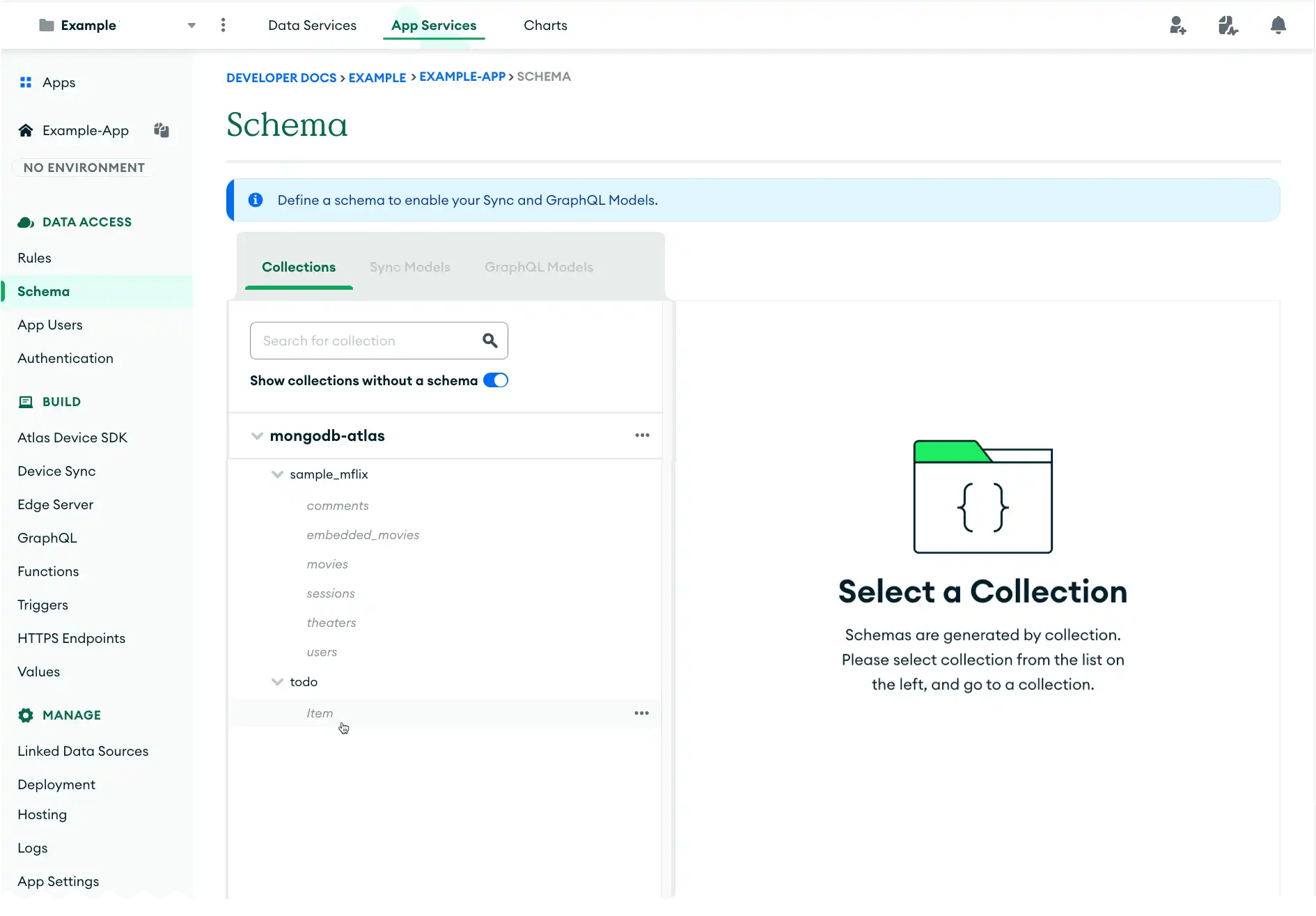Click the magnifying glass in the collection search
Image resolution: width=1316 pixels, height=916 pixels.
click(x=490, y=341)
